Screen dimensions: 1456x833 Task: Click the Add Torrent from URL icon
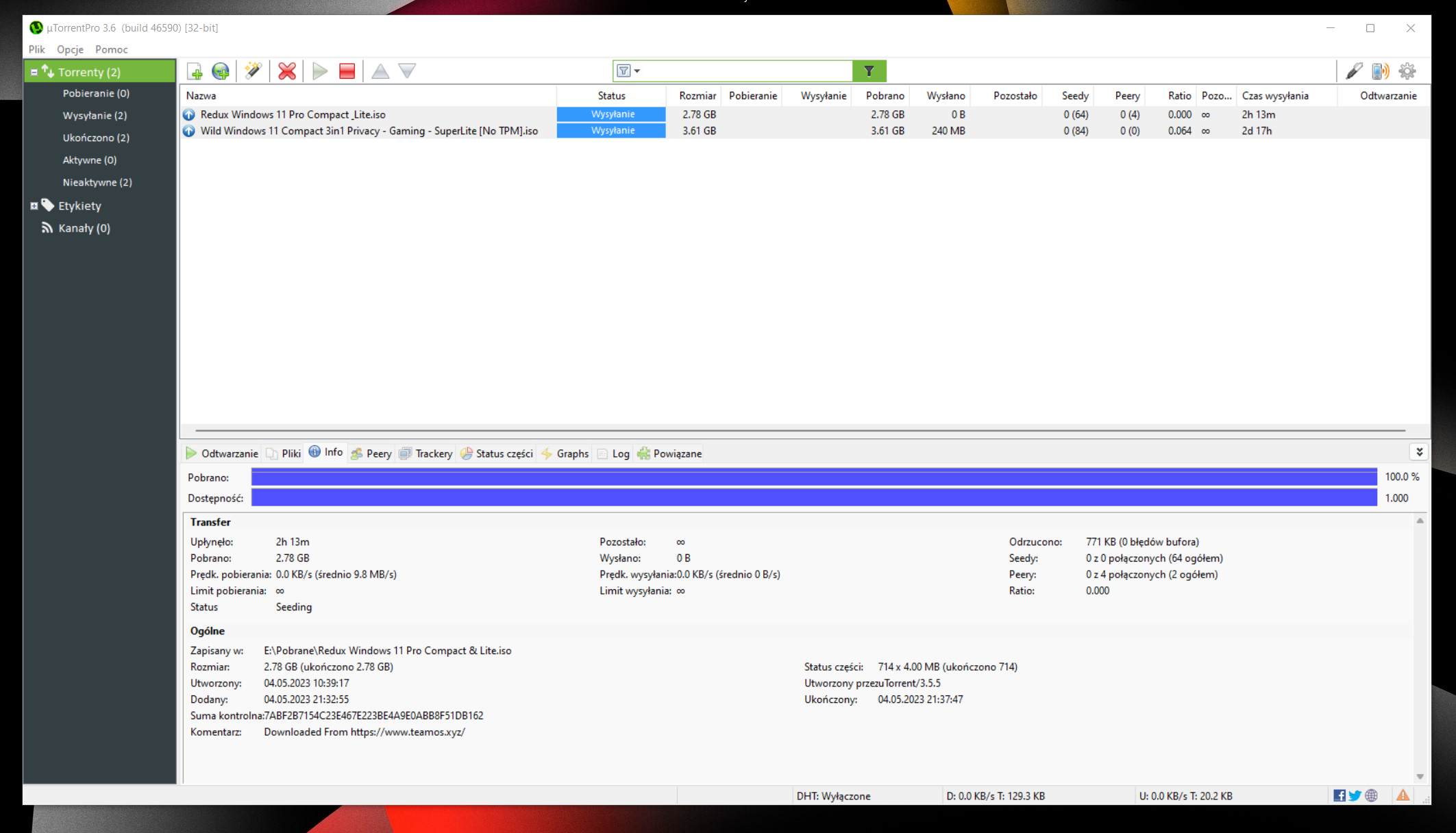coord(221,71)
